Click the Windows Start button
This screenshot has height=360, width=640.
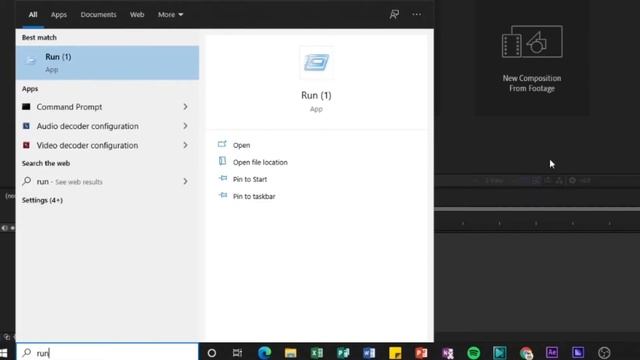tap(4, 353)
